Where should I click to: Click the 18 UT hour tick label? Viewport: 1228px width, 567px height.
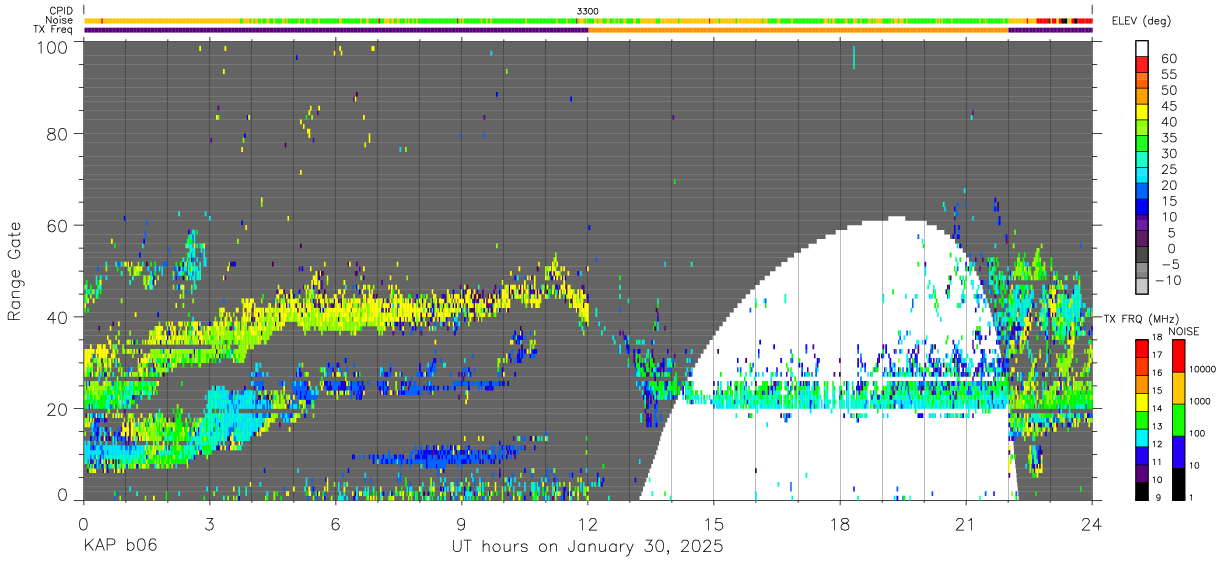[840, 524]
